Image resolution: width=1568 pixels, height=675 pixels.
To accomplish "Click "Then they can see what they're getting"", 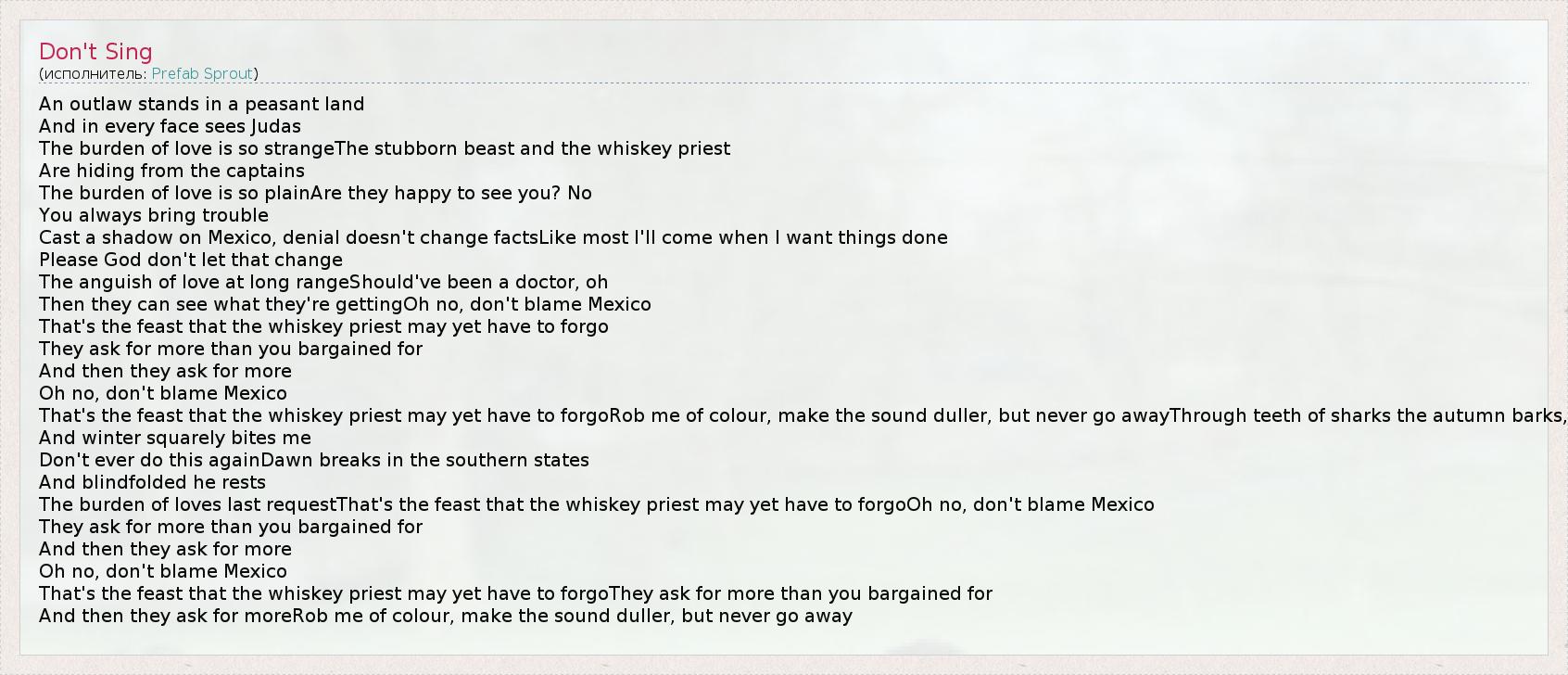I will pos(221,304).
